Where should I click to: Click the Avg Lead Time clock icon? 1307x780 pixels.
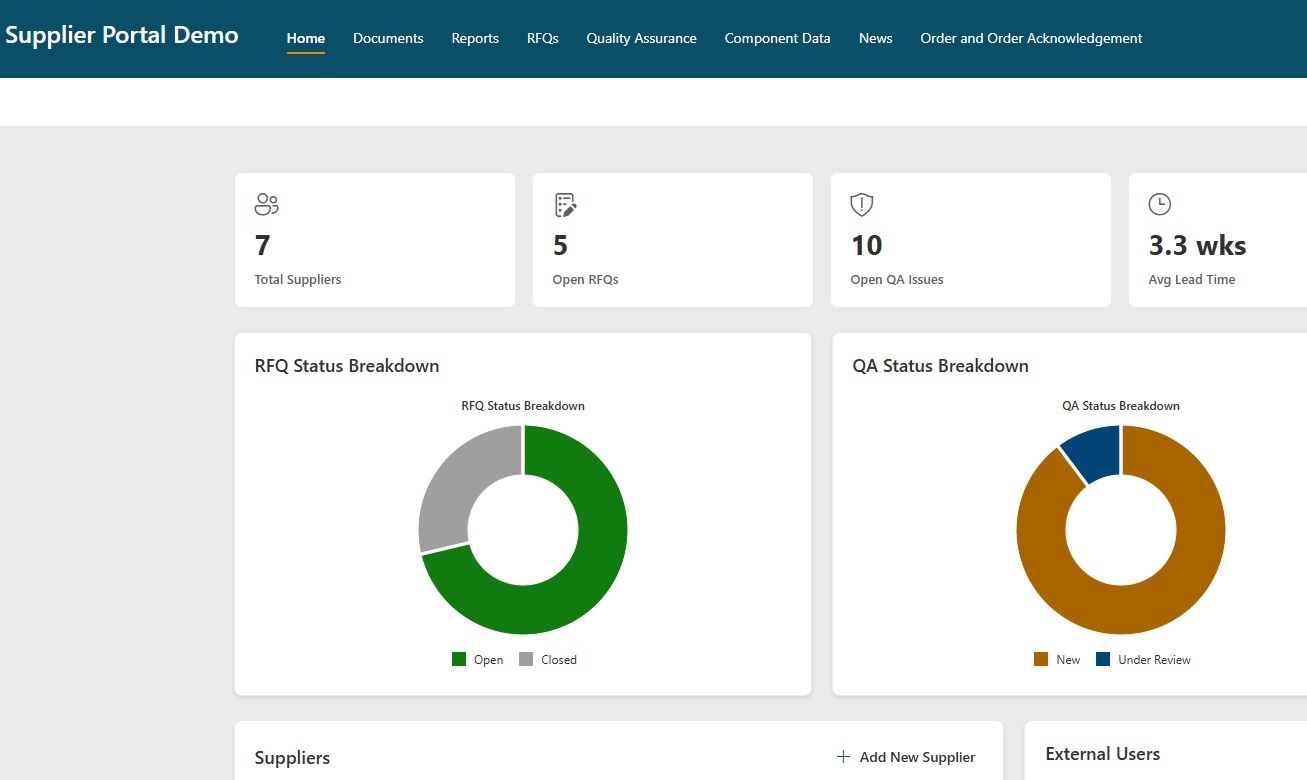(x=1159, y=204)
